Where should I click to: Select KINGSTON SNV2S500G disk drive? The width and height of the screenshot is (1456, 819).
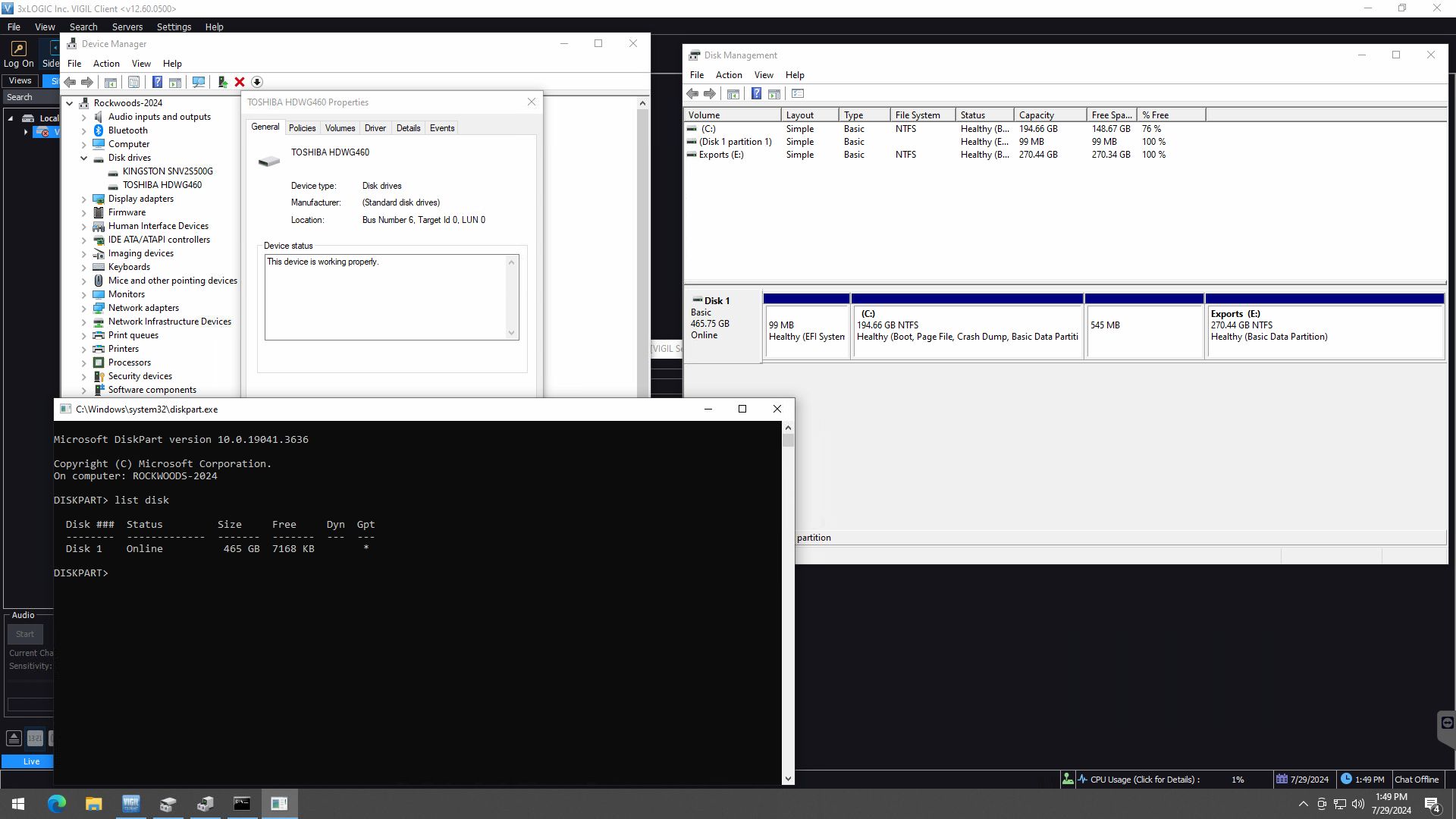(x=168, y=171)
